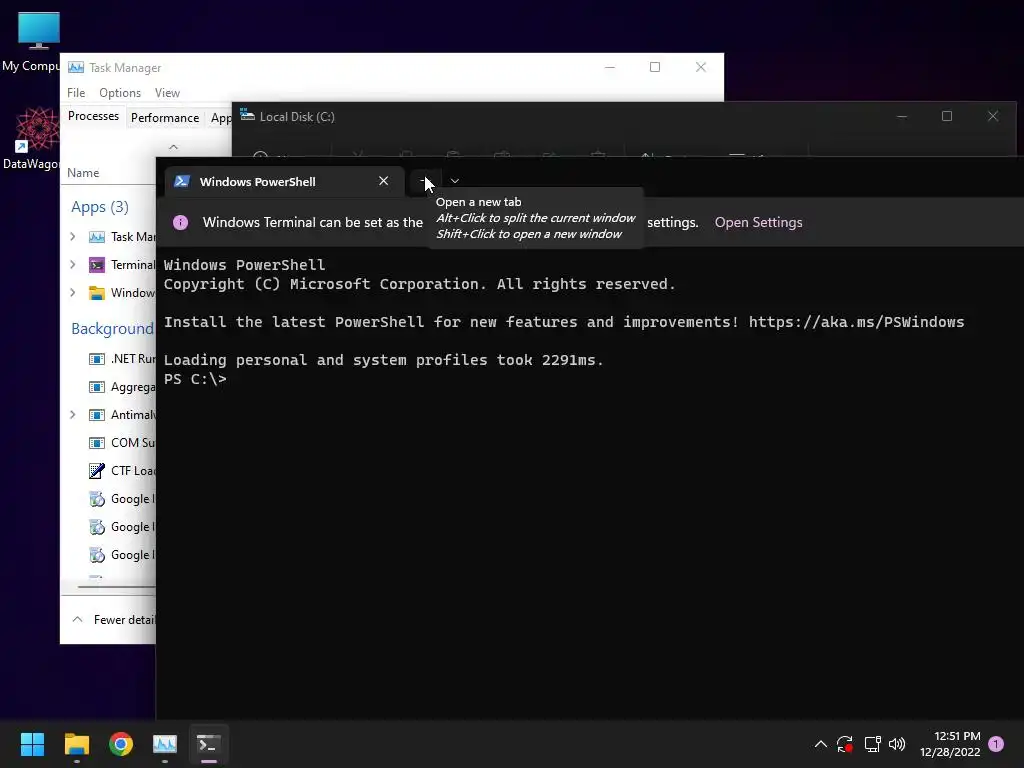The width and height of the screenshot is (1024, 768).
Task: Click the Open Settings link
Action: pos(758,222)
